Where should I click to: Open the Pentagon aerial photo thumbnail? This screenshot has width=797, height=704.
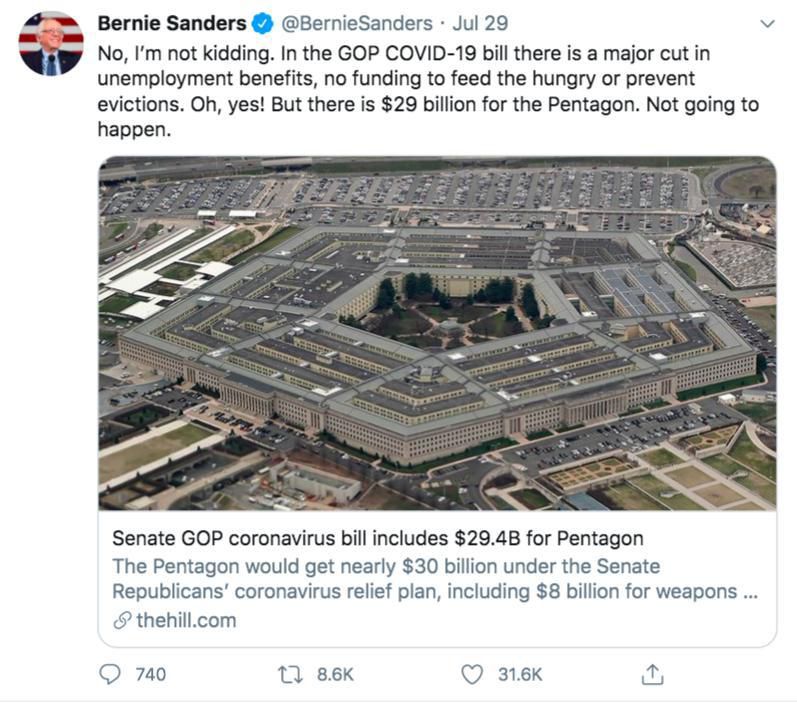tap(437, 333)
